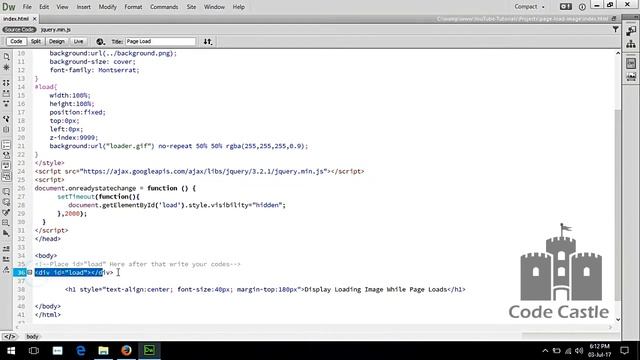Toggle Line Numbers in code toolbar
640x360 pixels.
coord(6,145)
